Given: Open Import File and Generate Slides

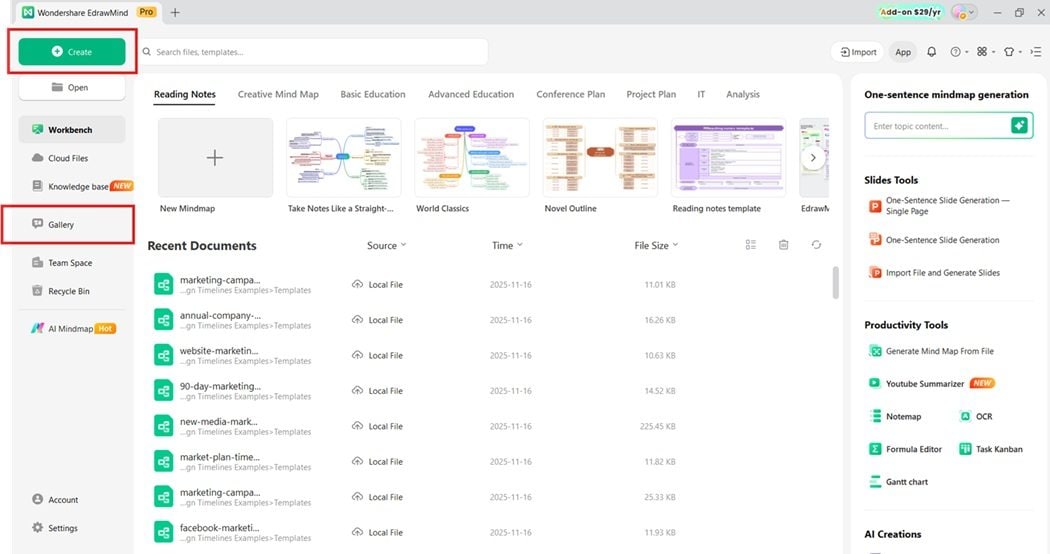Looking at the screenshot, I should point(934,273).
